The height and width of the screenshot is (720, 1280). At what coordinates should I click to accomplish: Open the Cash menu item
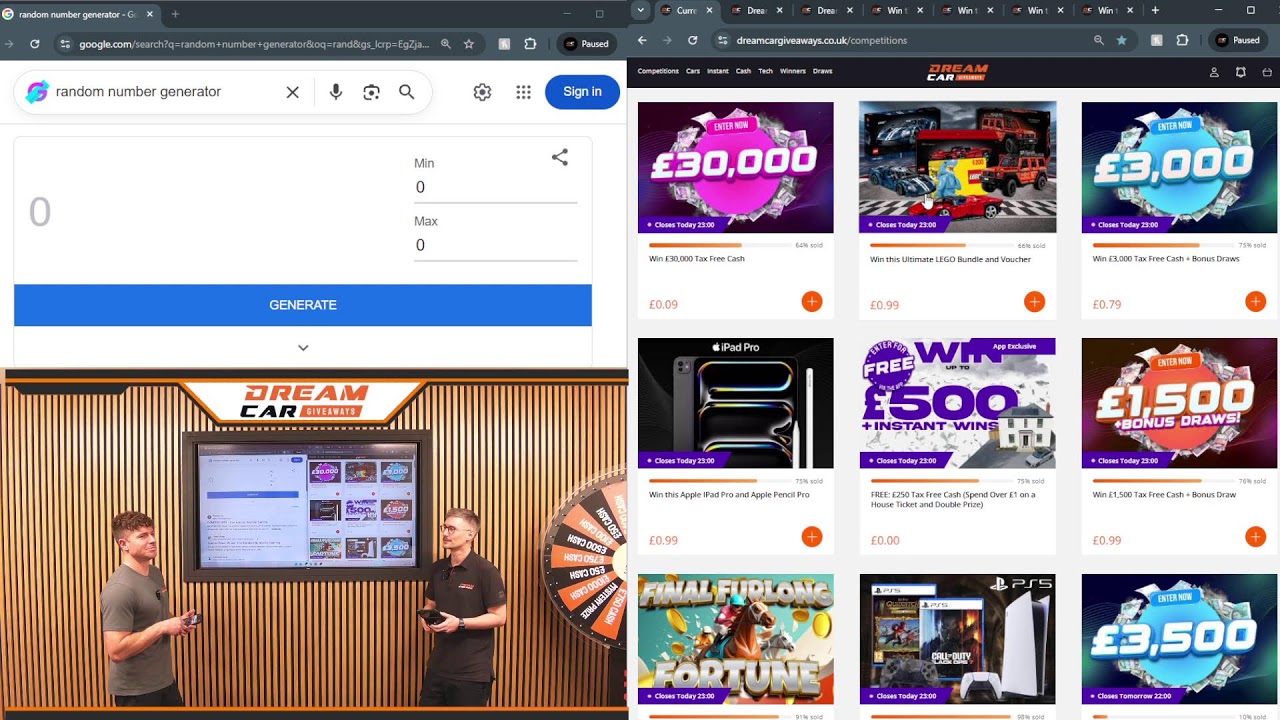coord(743,72)
